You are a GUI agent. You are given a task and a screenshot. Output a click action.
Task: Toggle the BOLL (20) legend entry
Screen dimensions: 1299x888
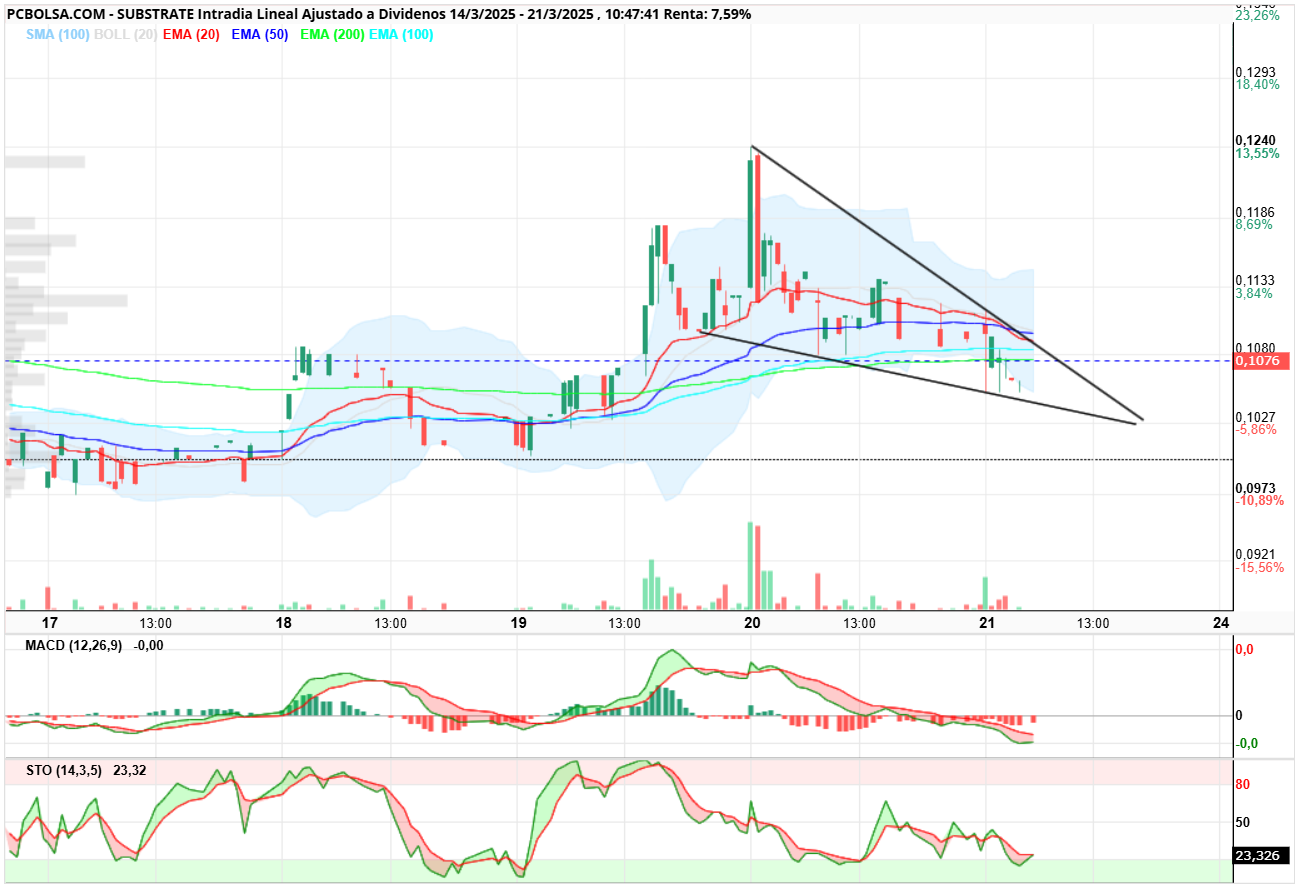click(126, 34)
